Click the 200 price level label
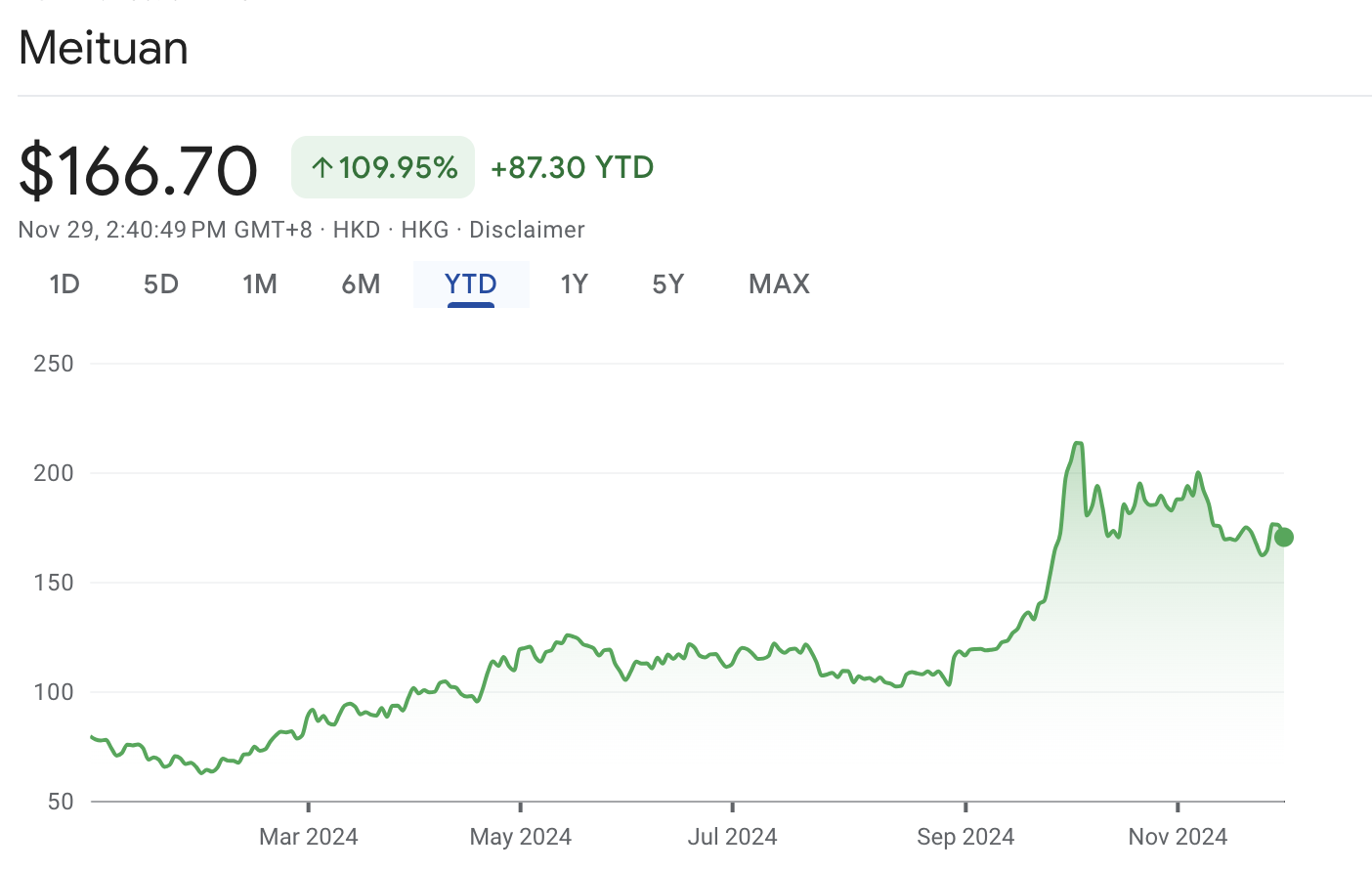Screen dimensions: 1372x872 [54, 473]
